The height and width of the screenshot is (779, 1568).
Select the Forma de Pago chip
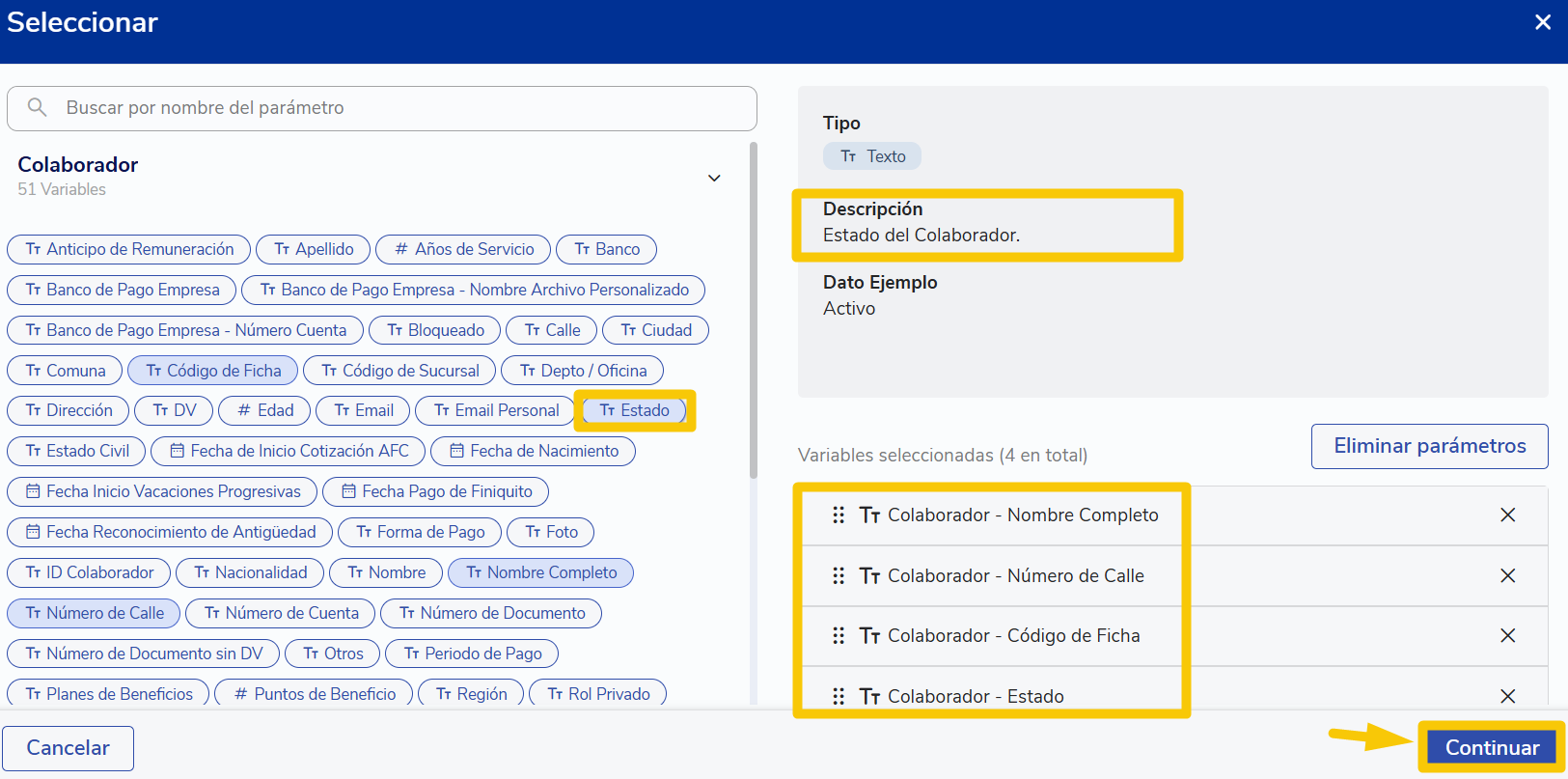click(x=420, y=532)
